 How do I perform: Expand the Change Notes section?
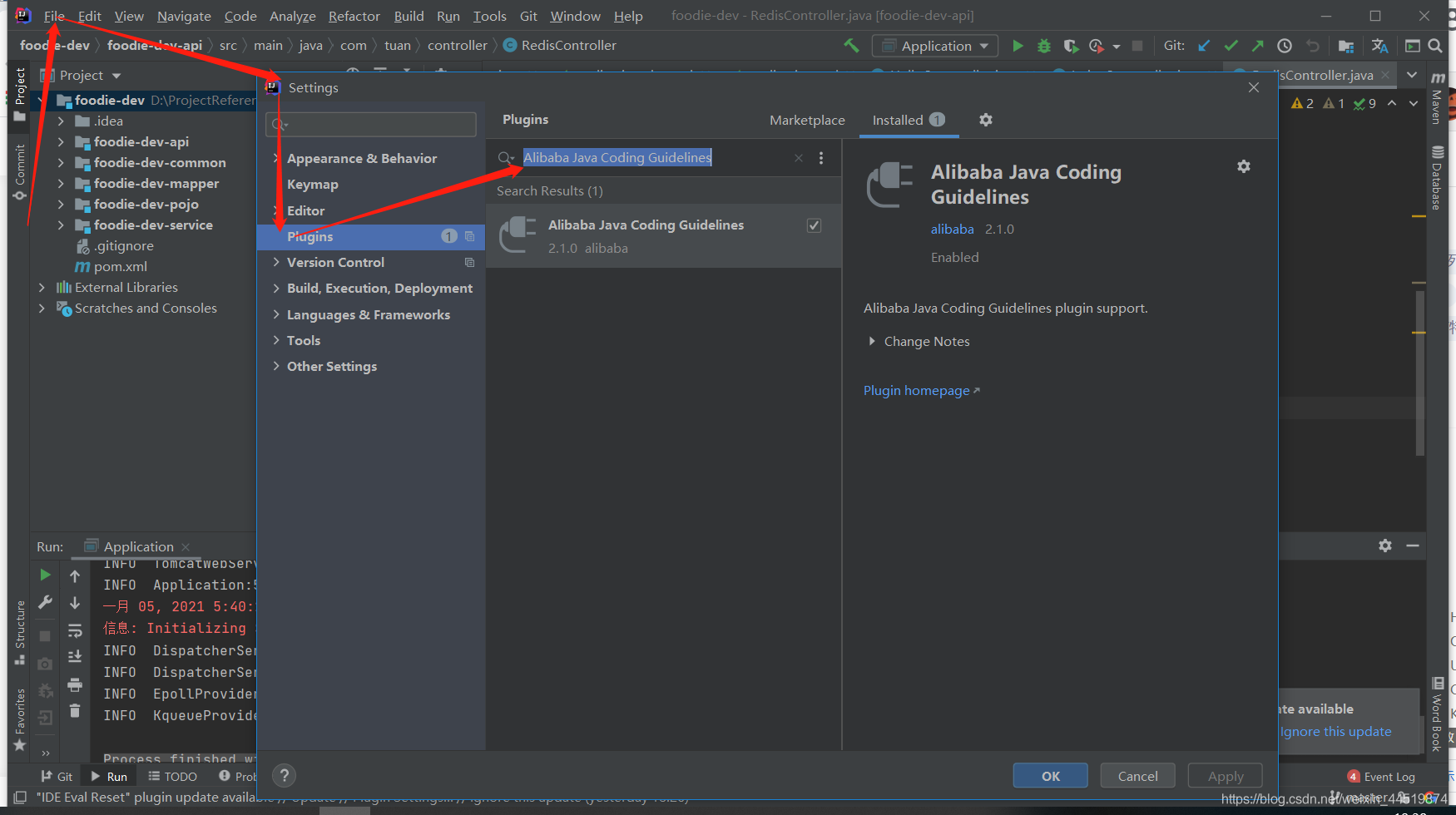click(x=872, y=341)
